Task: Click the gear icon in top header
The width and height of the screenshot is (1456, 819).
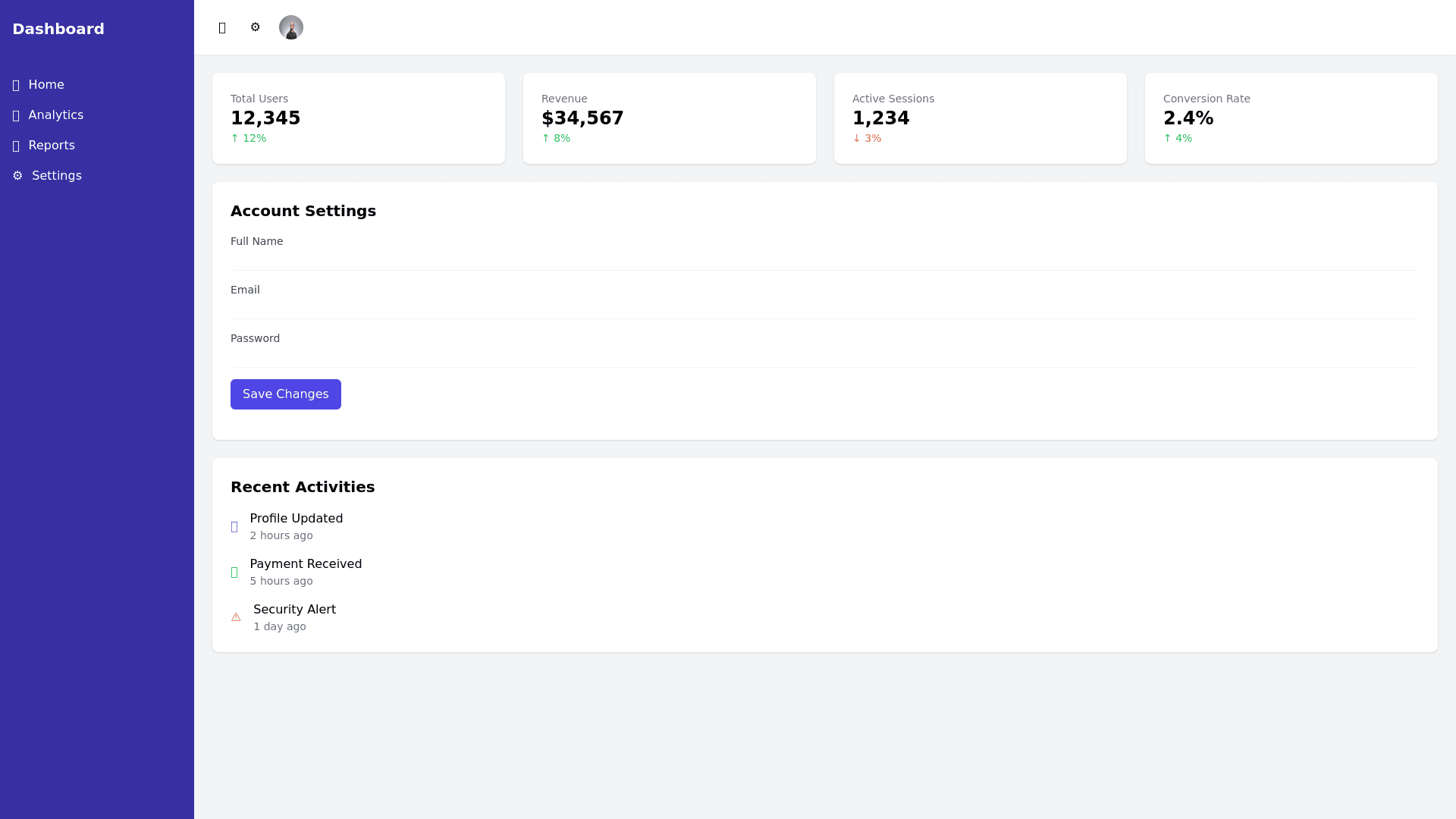Action: (256, 27)
